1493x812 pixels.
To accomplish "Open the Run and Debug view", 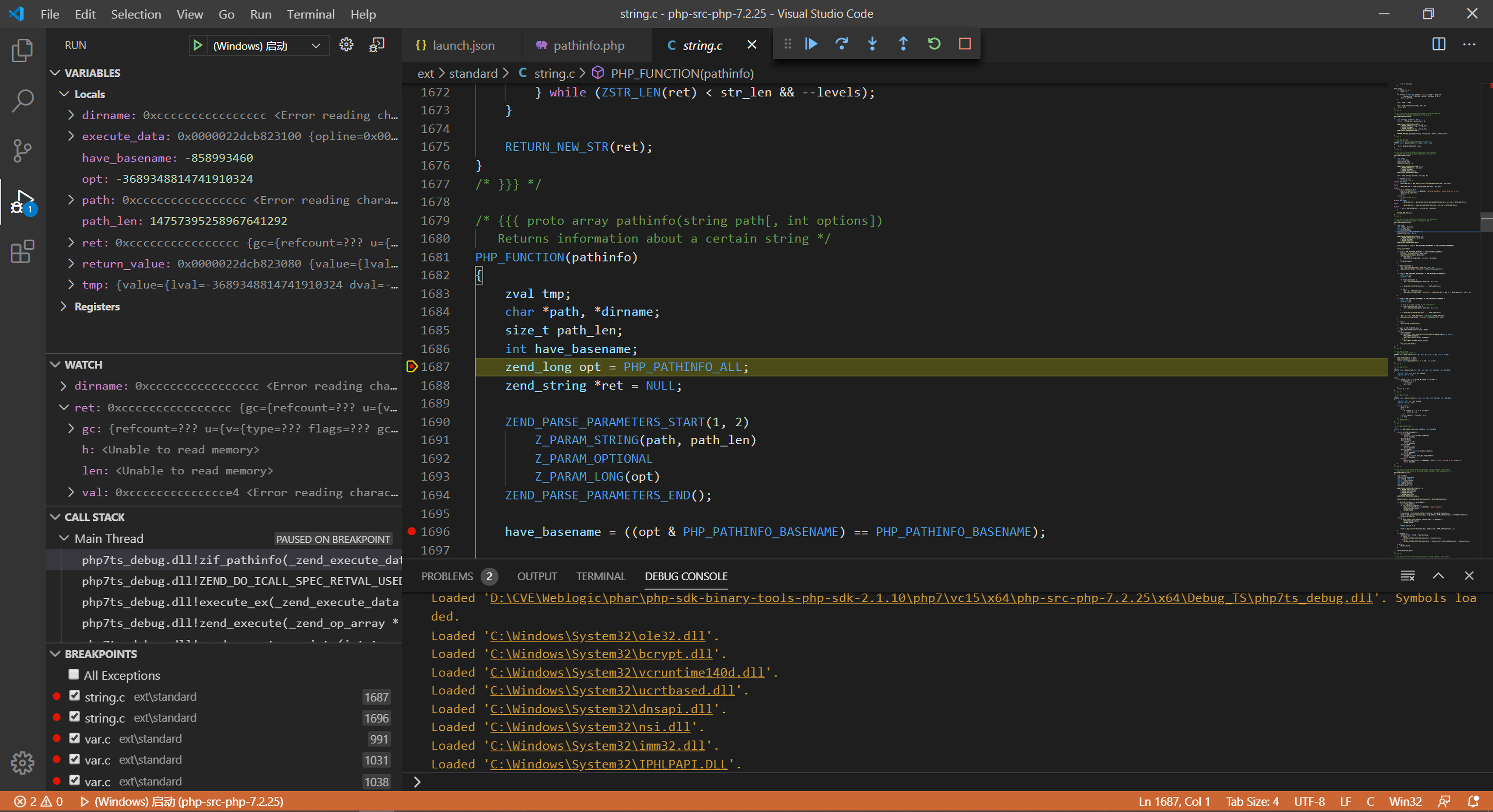I will coord(22,202).
